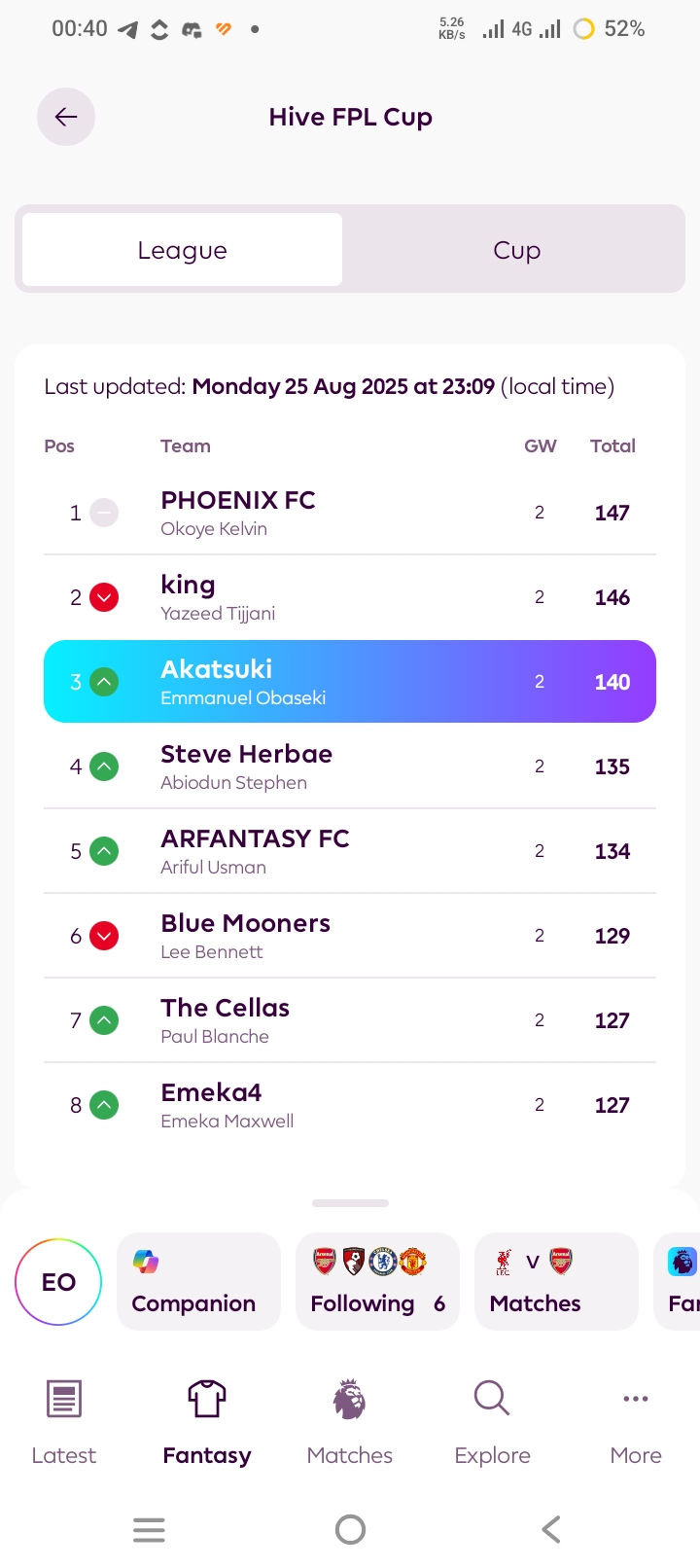
Task: Select the Fantasy shirt icon
Action: pyautogui.click(x=207, y=1399)
